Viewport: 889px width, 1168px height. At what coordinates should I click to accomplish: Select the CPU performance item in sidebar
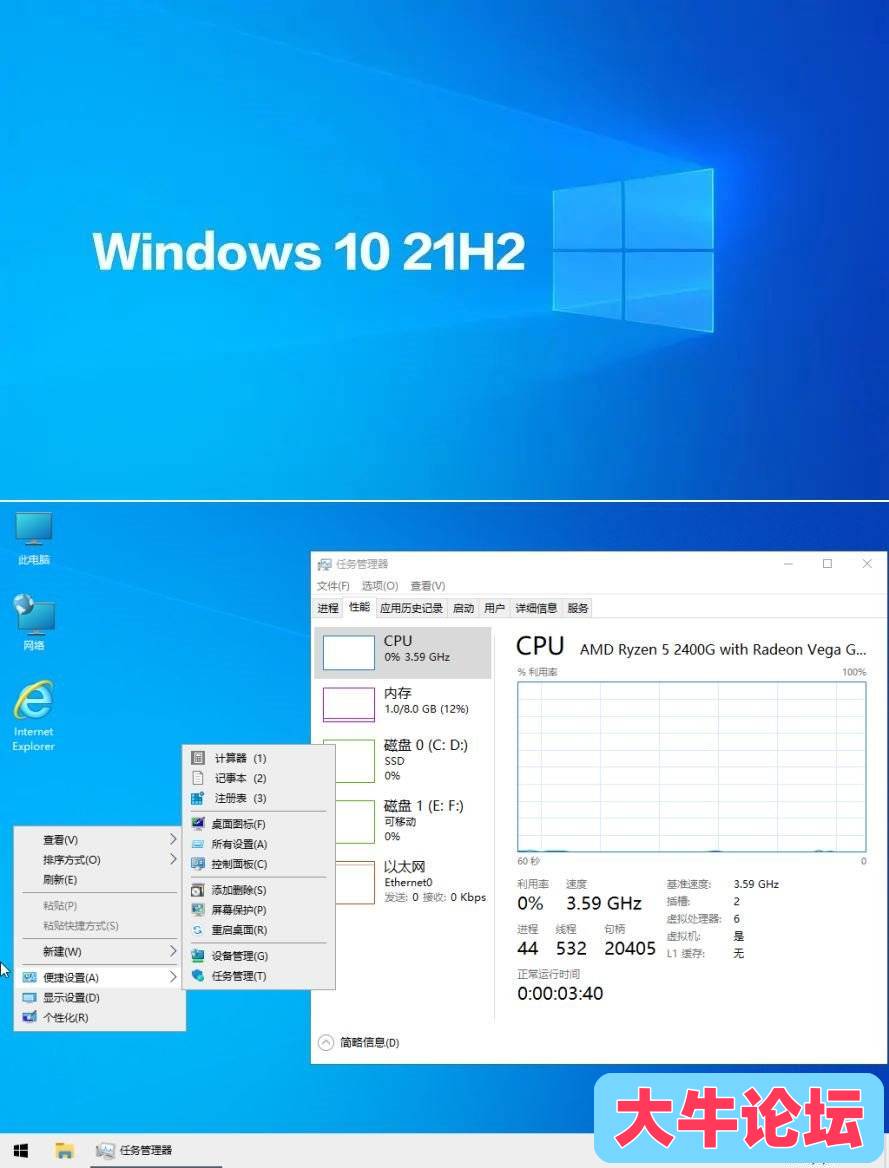[x=403, y=653]
